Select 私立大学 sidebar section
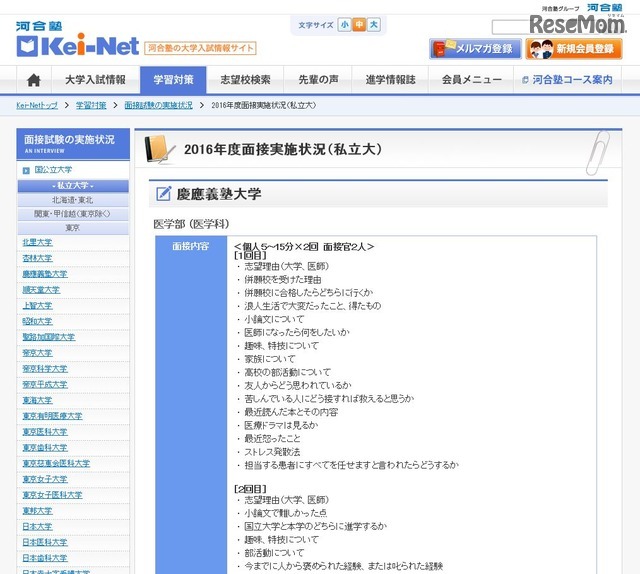The image size is (640, 574). [73, 186]
